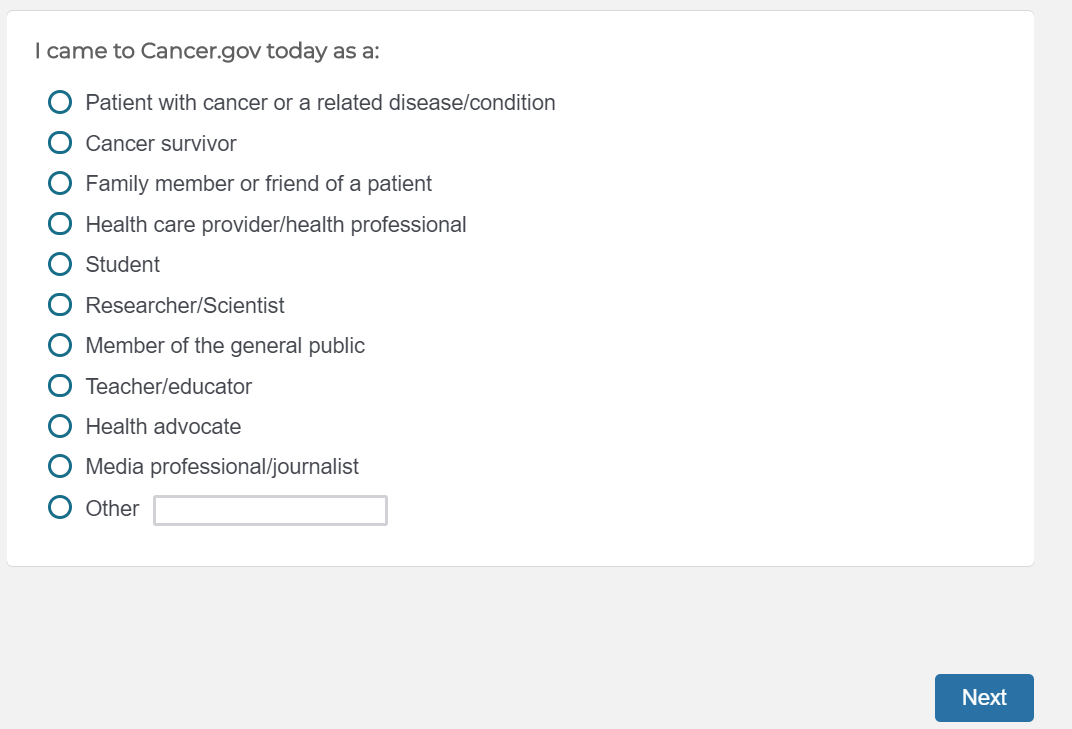Click the 'Researcher/Scientist' label text
This screenshot has height=729, width=1072.
click(x=185, y=306)
